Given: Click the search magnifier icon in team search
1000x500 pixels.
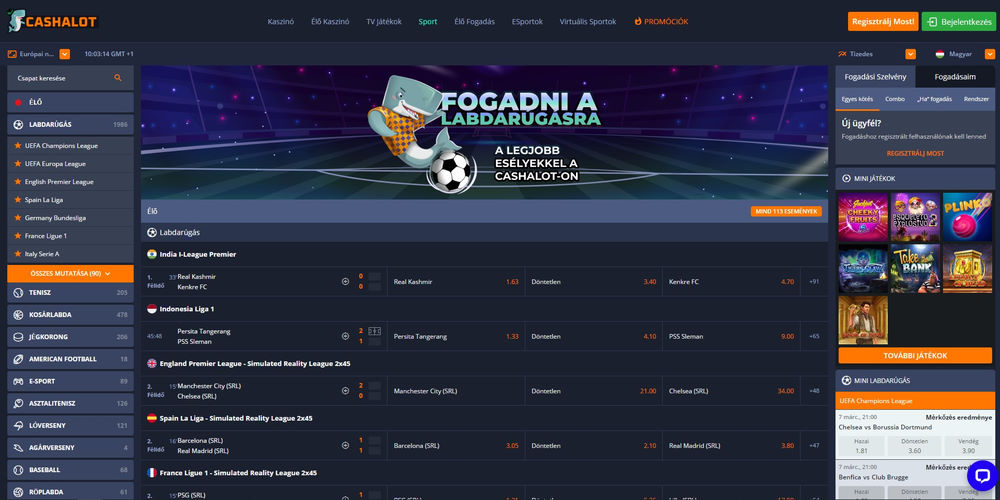Looking at the screenshot, I should pyautogui.click(x=118, y=78).
